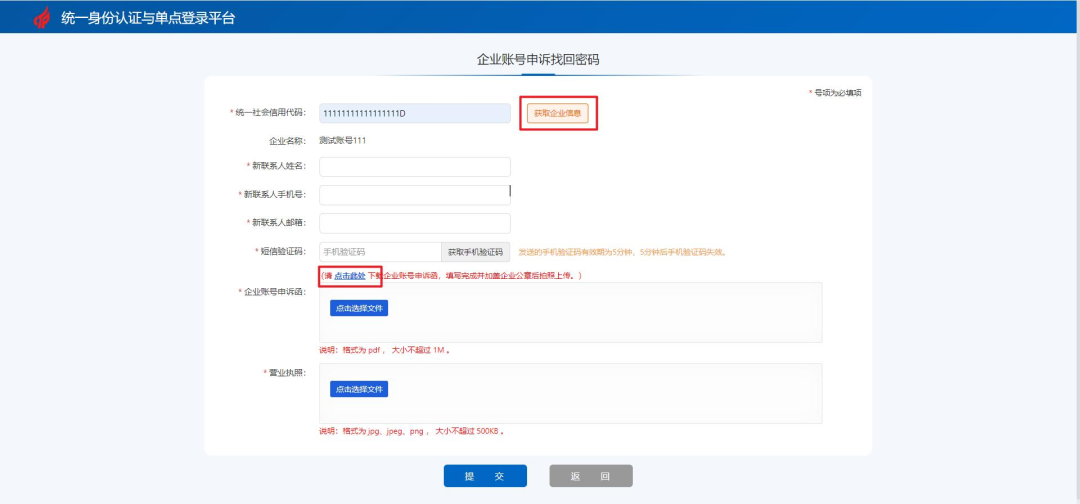The height and width of the screenshot is (504, 1080).
Task: Click the pdf format size note
Action: click(384, 350)
